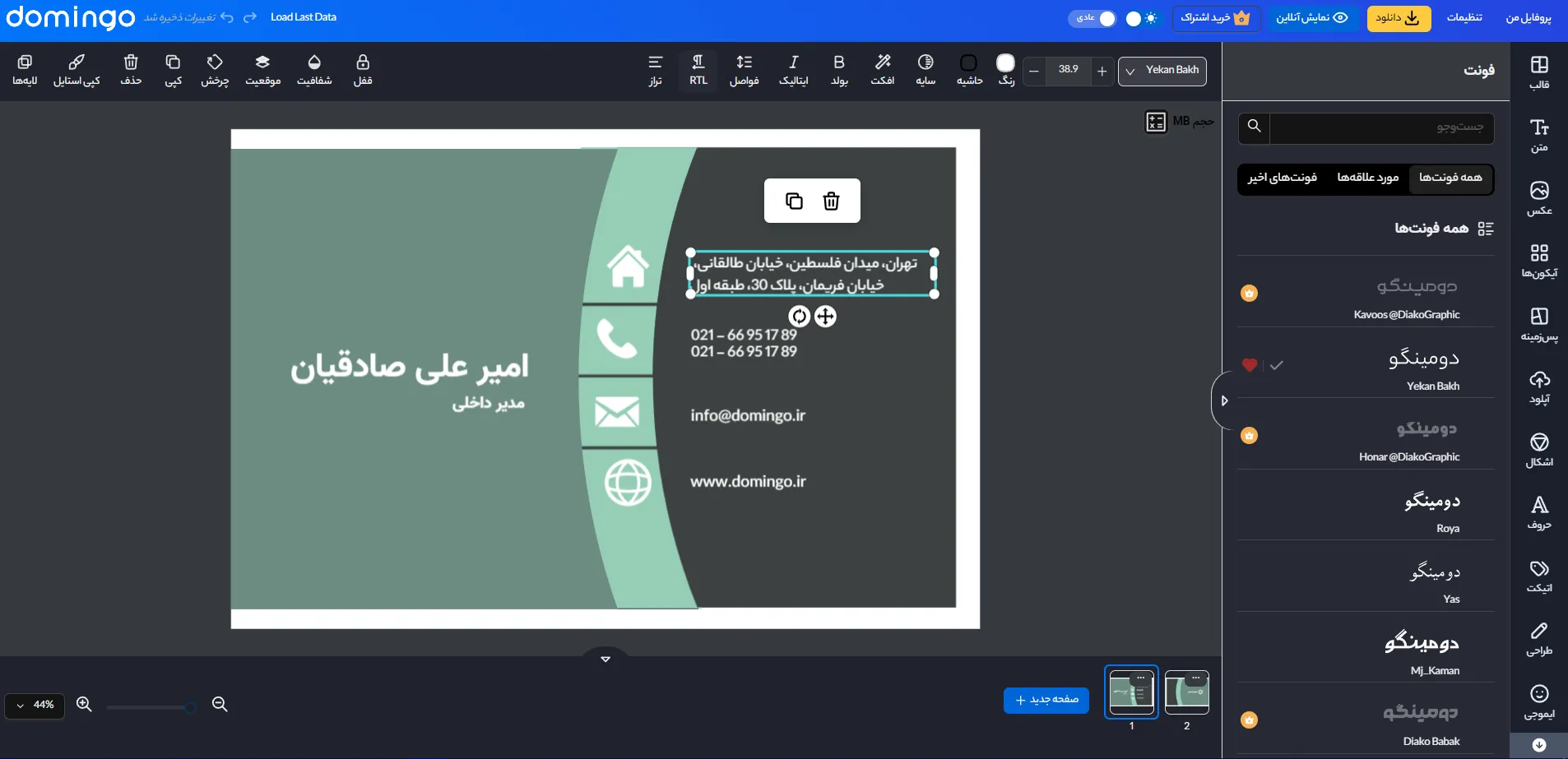The image size is (1568, 759).
Task: Open the Settings (تنظیمات) menu
Action: [x=1464, y=17]
